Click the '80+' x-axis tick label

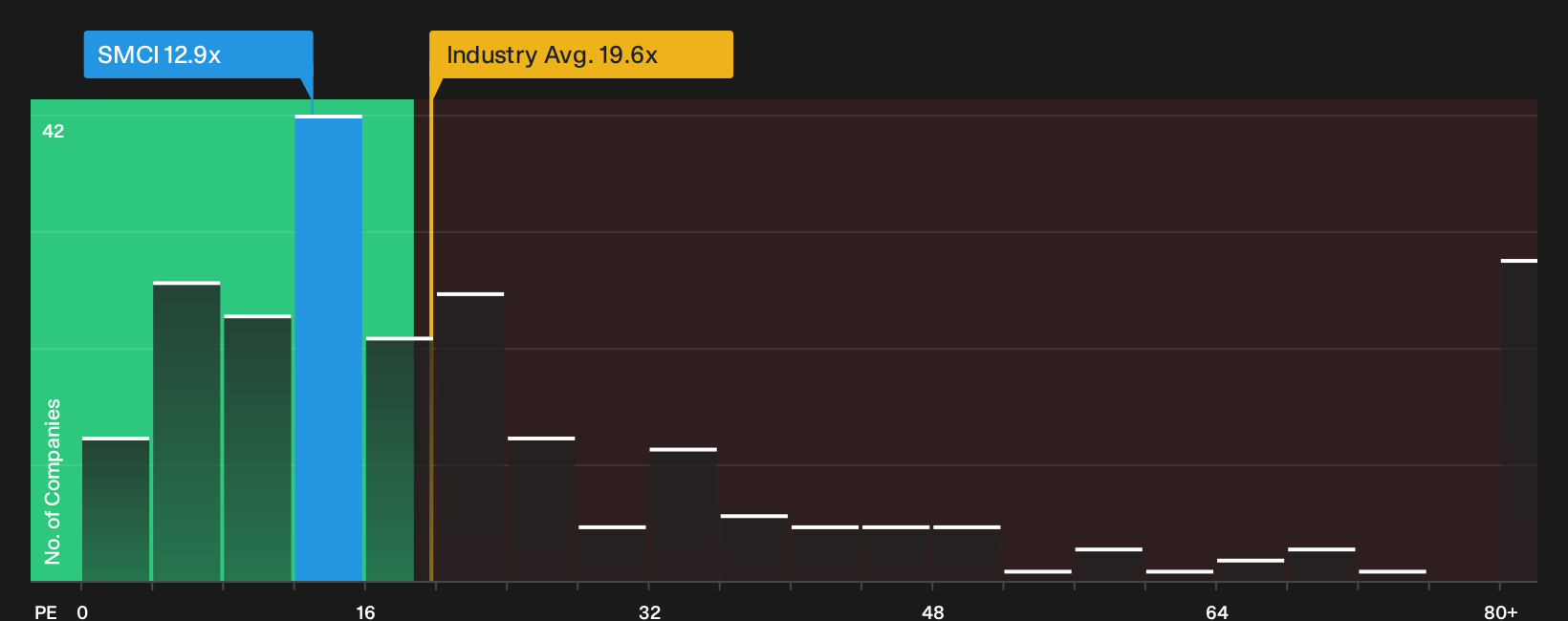tap(1500, 611)
